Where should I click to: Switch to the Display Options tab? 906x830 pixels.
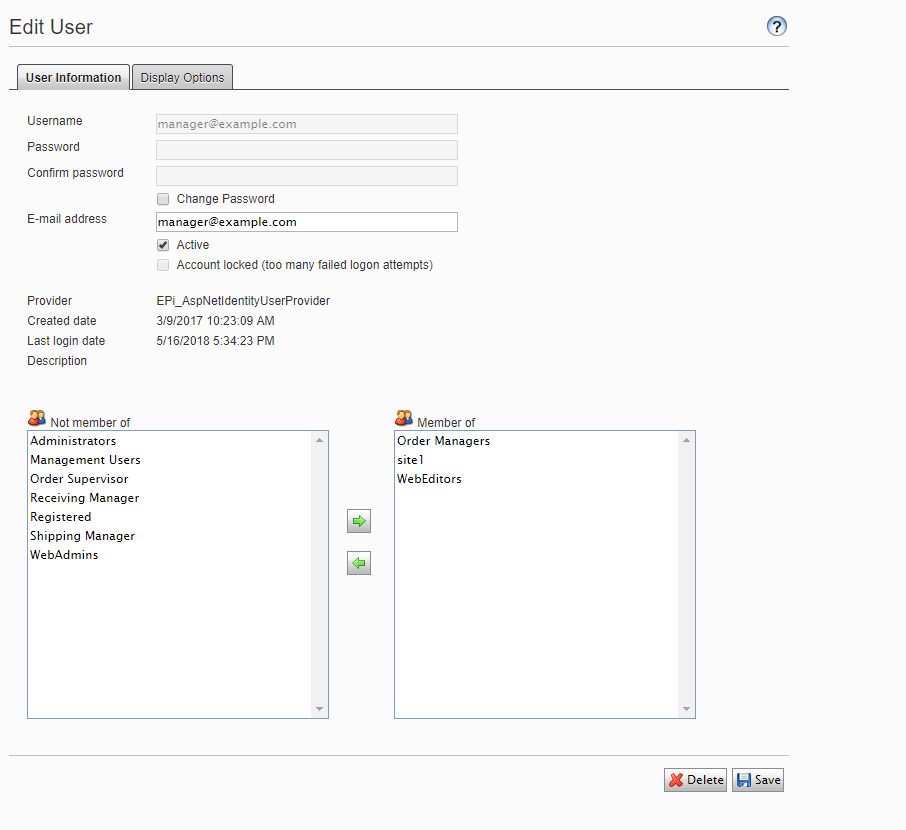point(182,76)
